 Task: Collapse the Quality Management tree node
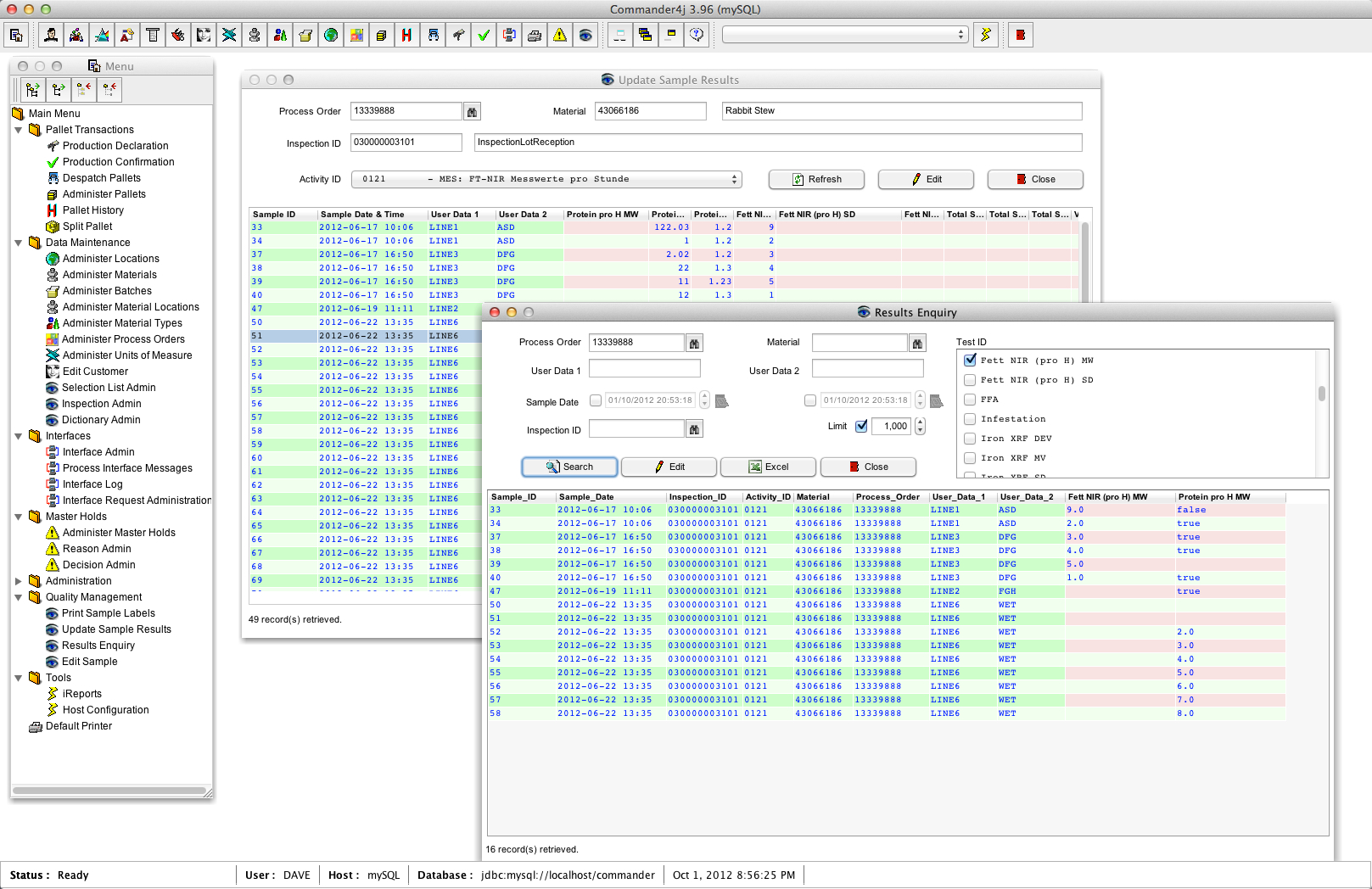point(19,597)
